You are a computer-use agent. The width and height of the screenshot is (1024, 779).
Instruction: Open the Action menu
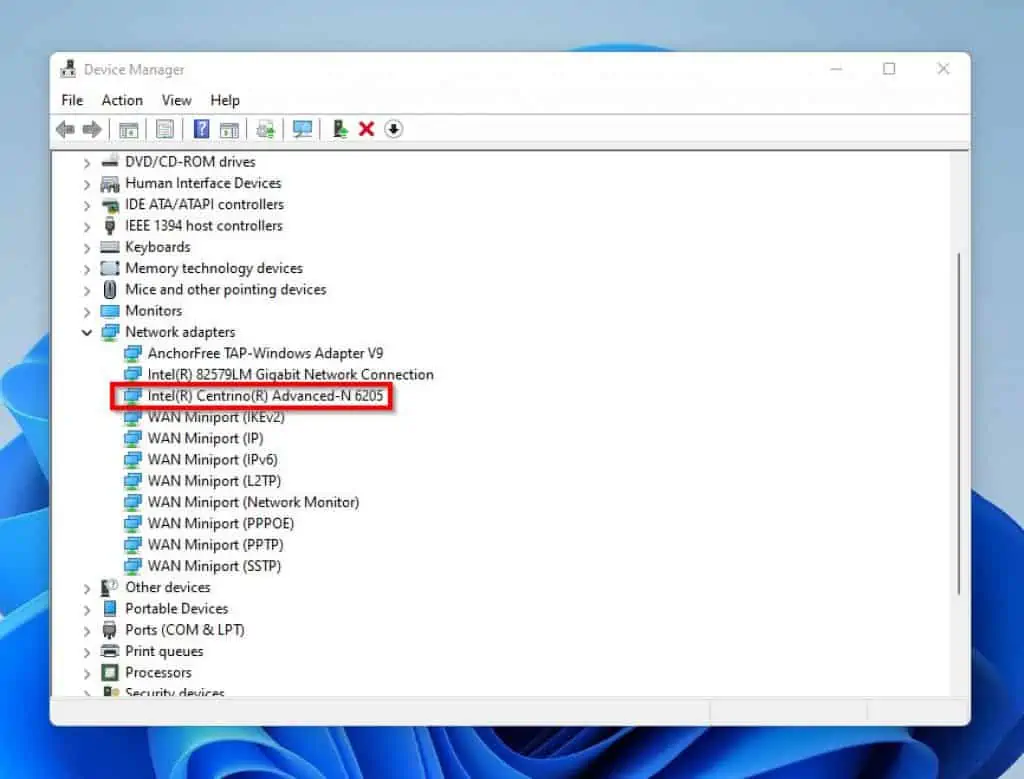click(x=121, y=100)
